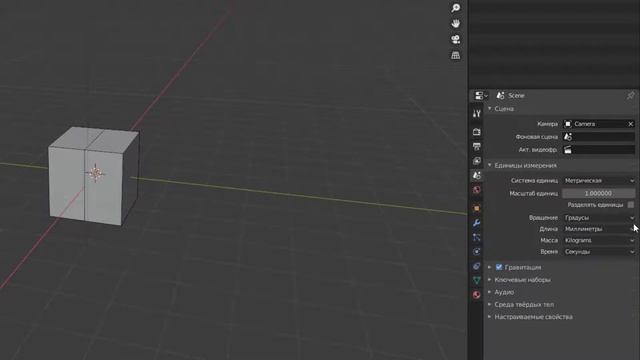Toggle the camera view icon
This screenshot has width=640, height=360.
click(x=456, y=39)
